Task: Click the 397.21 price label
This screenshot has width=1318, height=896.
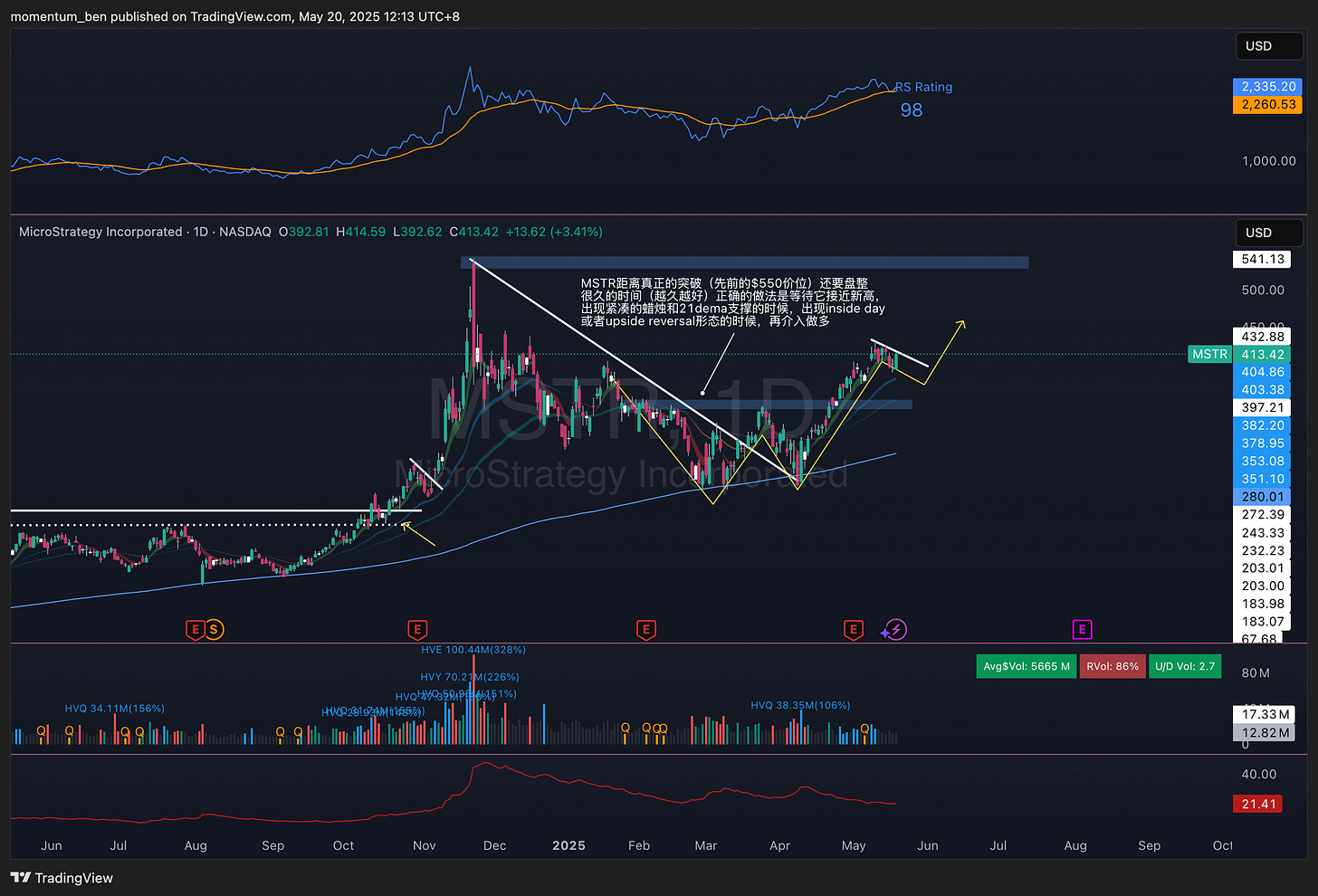Action: [x=1263, y=407]
